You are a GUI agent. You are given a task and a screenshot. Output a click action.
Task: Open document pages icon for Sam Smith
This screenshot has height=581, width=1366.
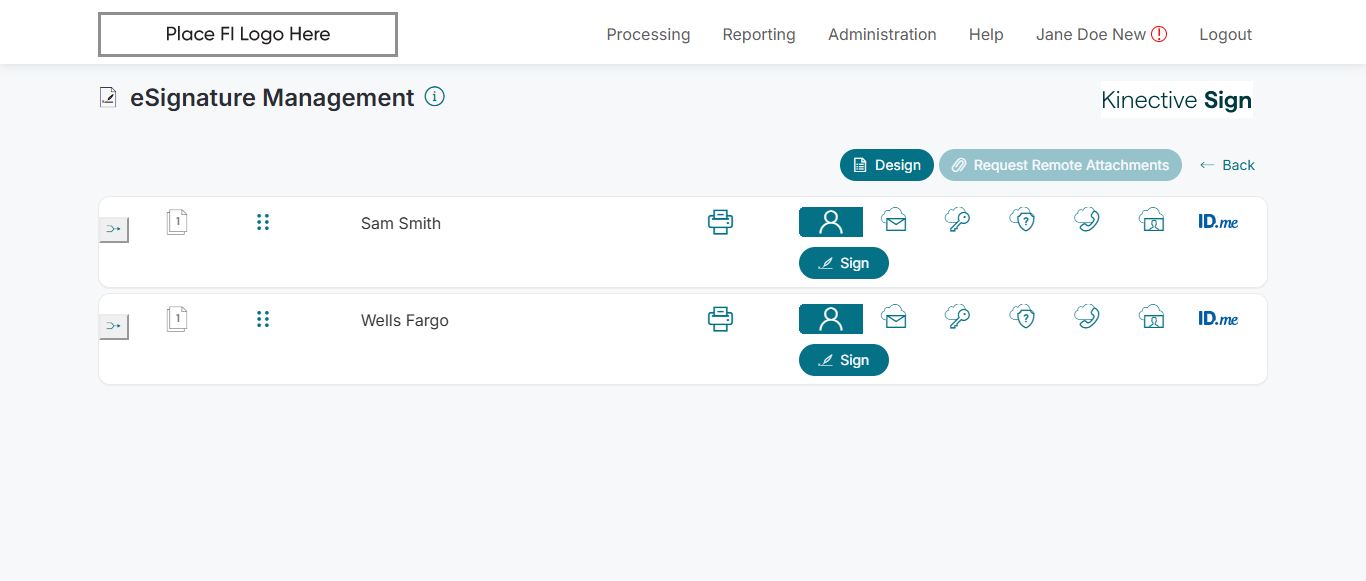tap(177, 222)
